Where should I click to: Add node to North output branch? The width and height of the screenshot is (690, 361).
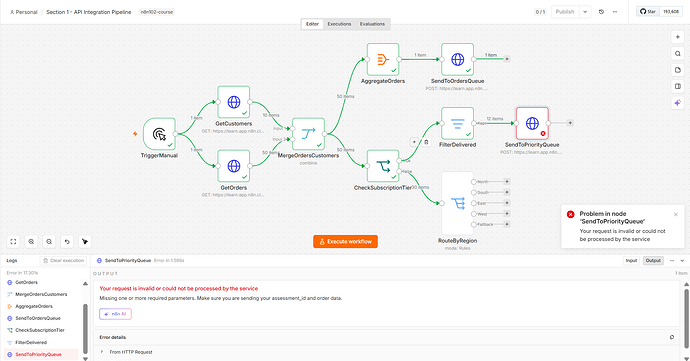[506, 181]
